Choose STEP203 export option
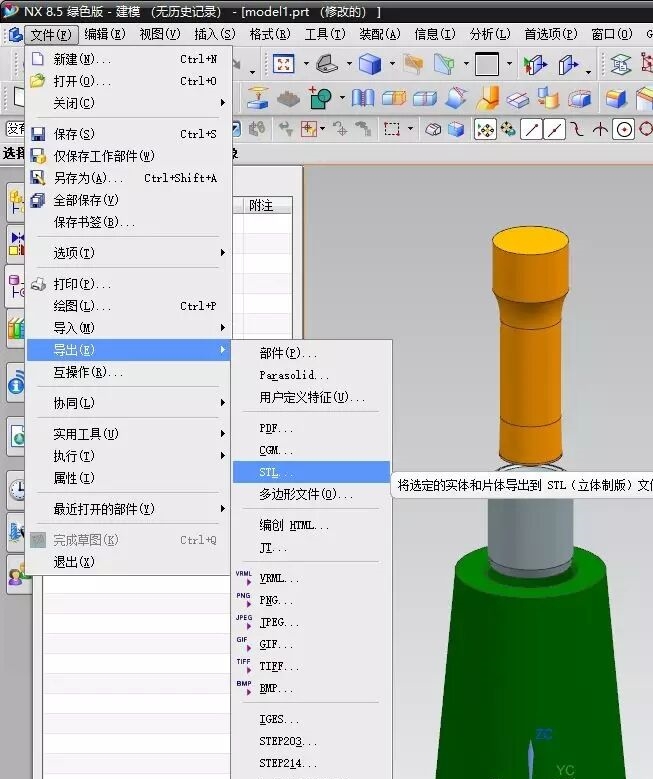This screenshot has height=779, width=653. 311,741
